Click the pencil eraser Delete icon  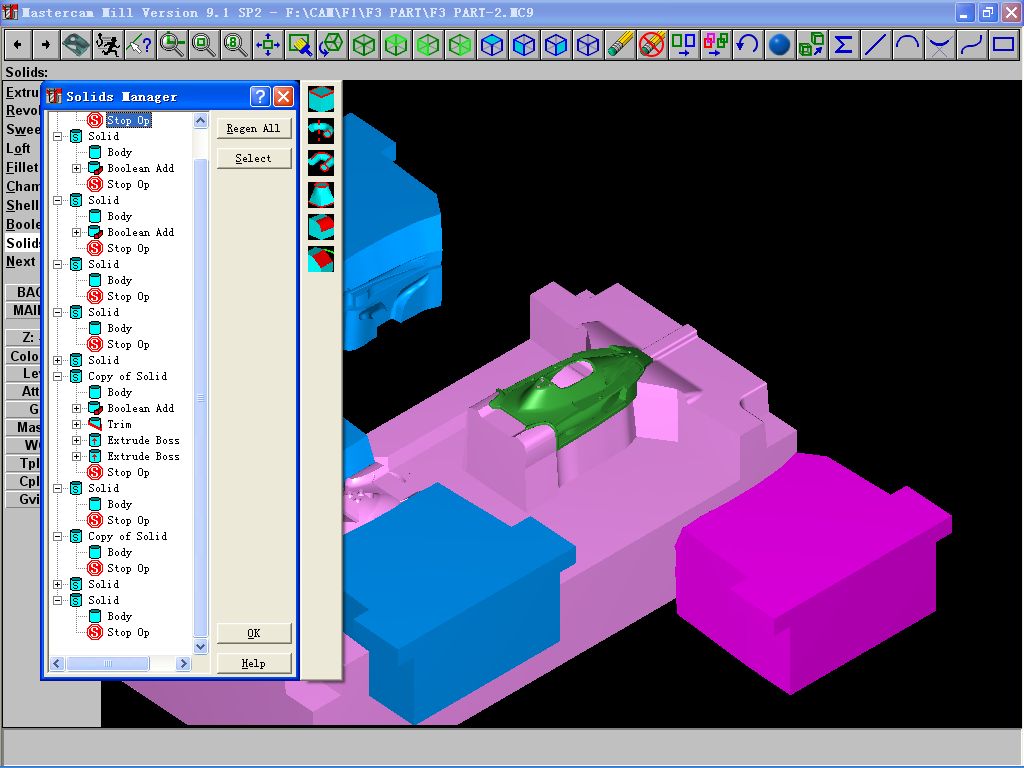tap(620, 45)
